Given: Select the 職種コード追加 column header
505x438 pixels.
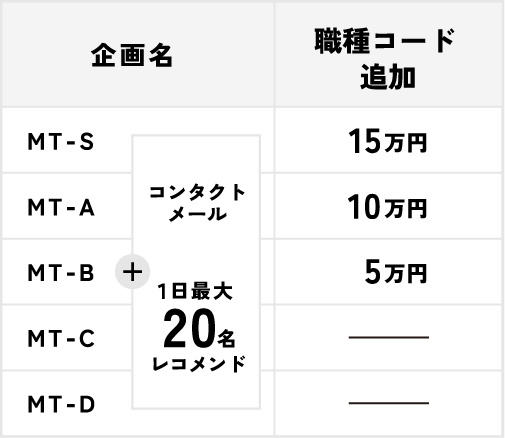Looking at the screenshot, I should 386,58.
